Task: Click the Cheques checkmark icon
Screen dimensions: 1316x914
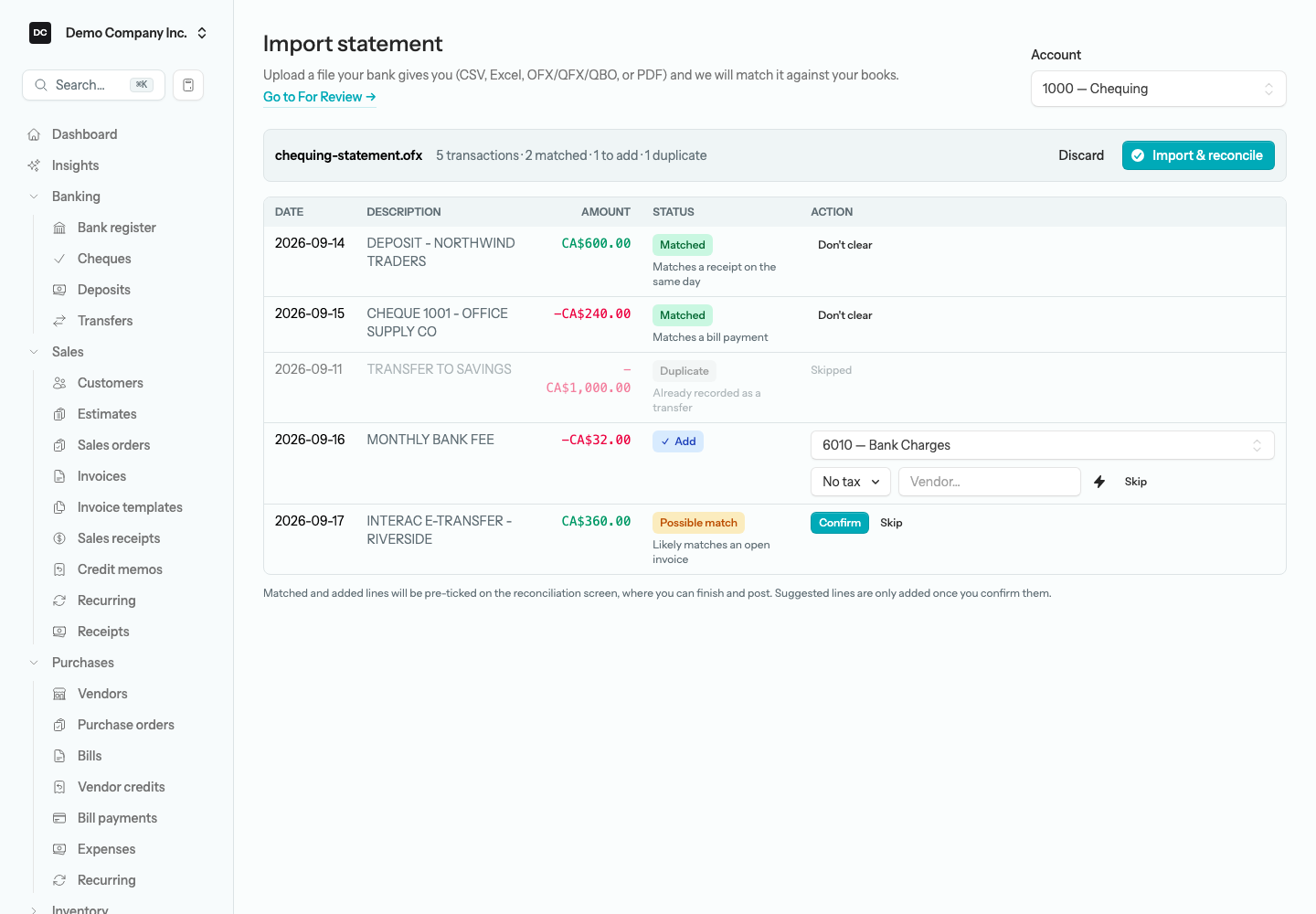Action: click(x=59, y=259)
